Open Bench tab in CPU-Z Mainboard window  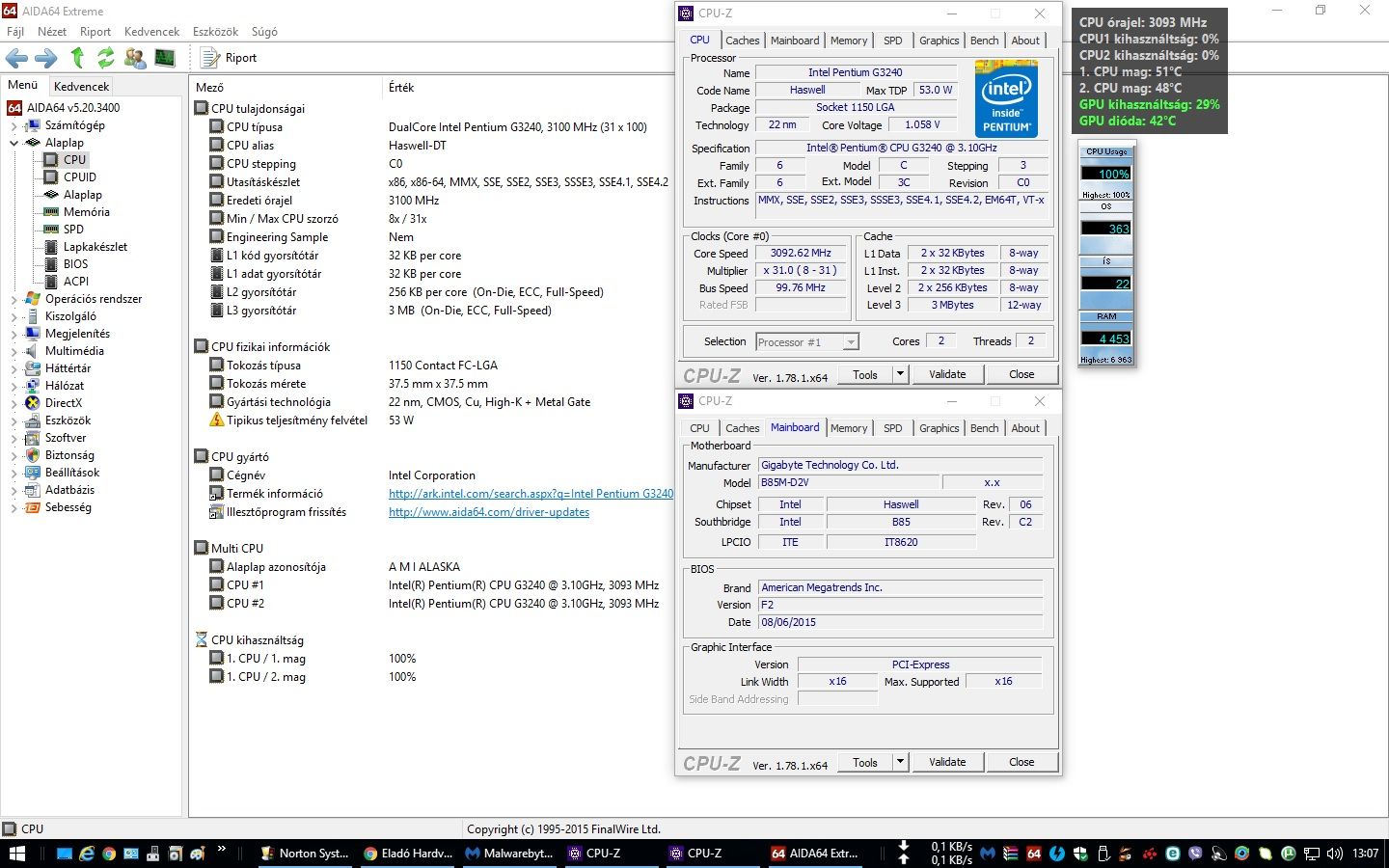[x=984, y=428]
